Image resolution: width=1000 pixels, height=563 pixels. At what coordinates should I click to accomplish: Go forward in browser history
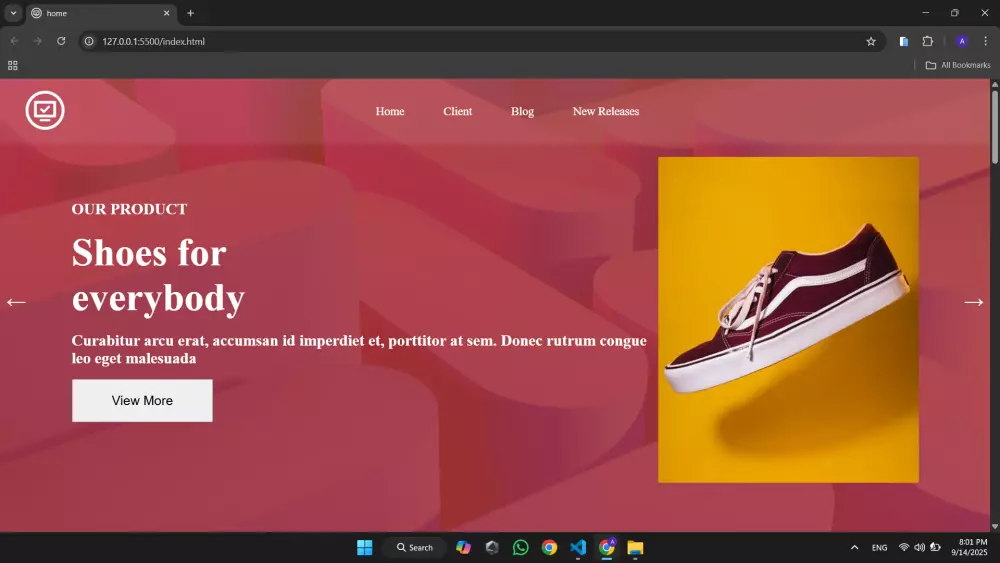[x=38, y=41]
